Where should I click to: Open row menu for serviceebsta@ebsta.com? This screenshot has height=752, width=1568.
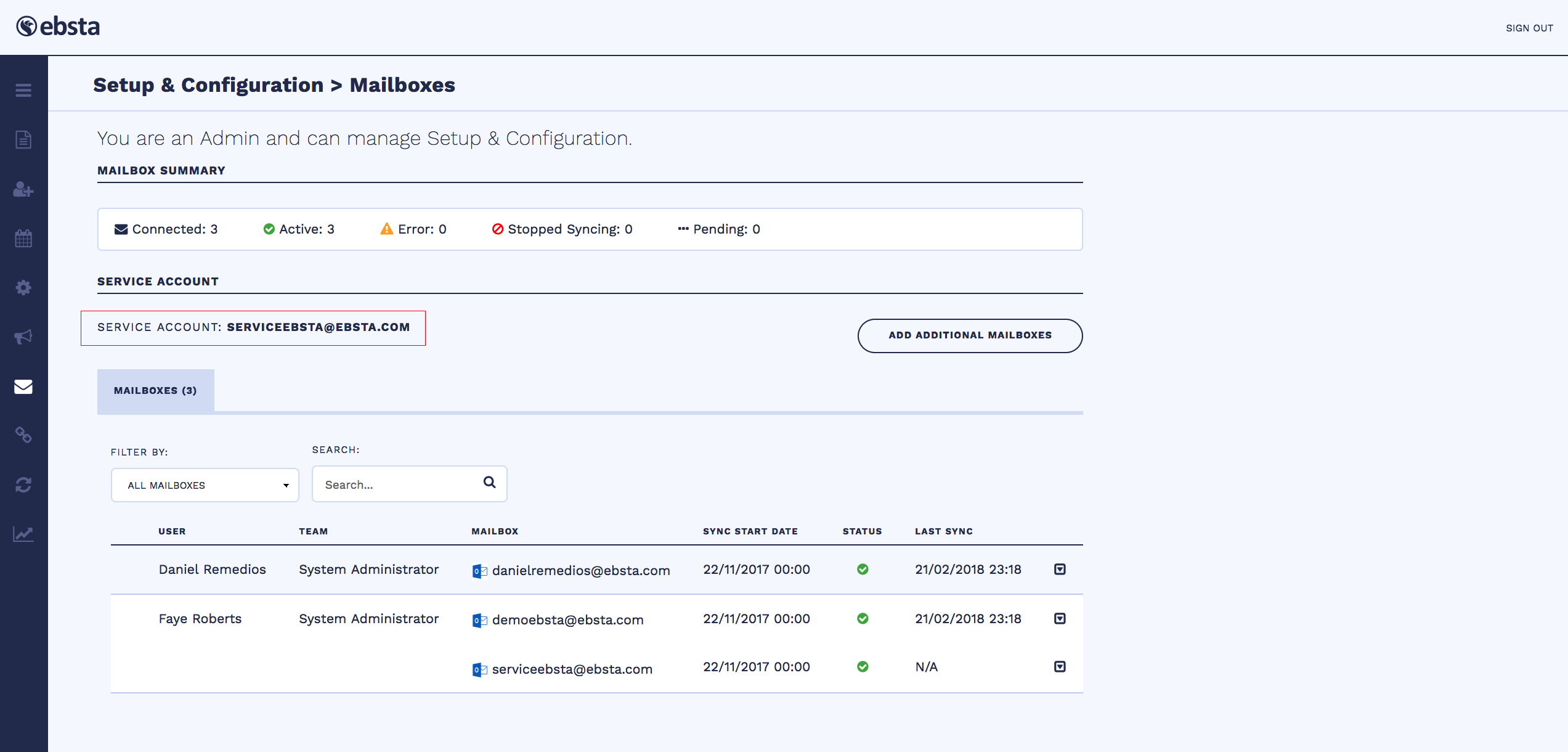coord(1060,666)
